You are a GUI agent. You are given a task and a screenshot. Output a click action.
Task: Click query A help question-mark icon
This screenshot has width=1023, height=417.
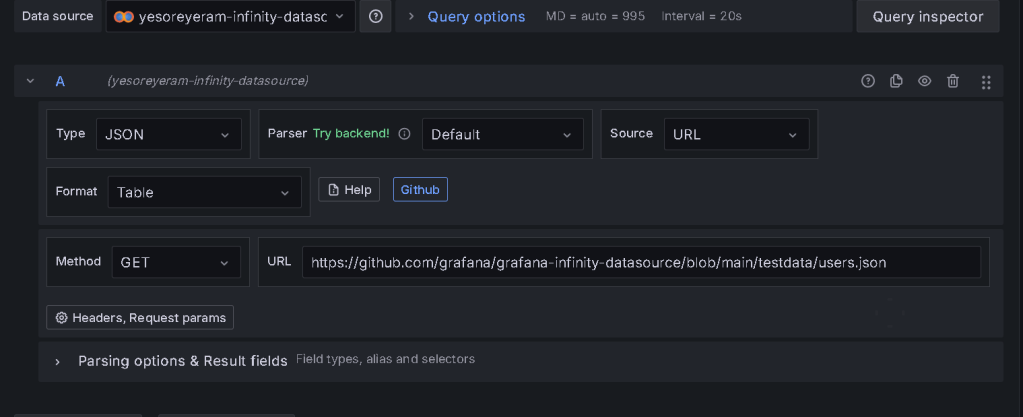(x=868, y=81)
